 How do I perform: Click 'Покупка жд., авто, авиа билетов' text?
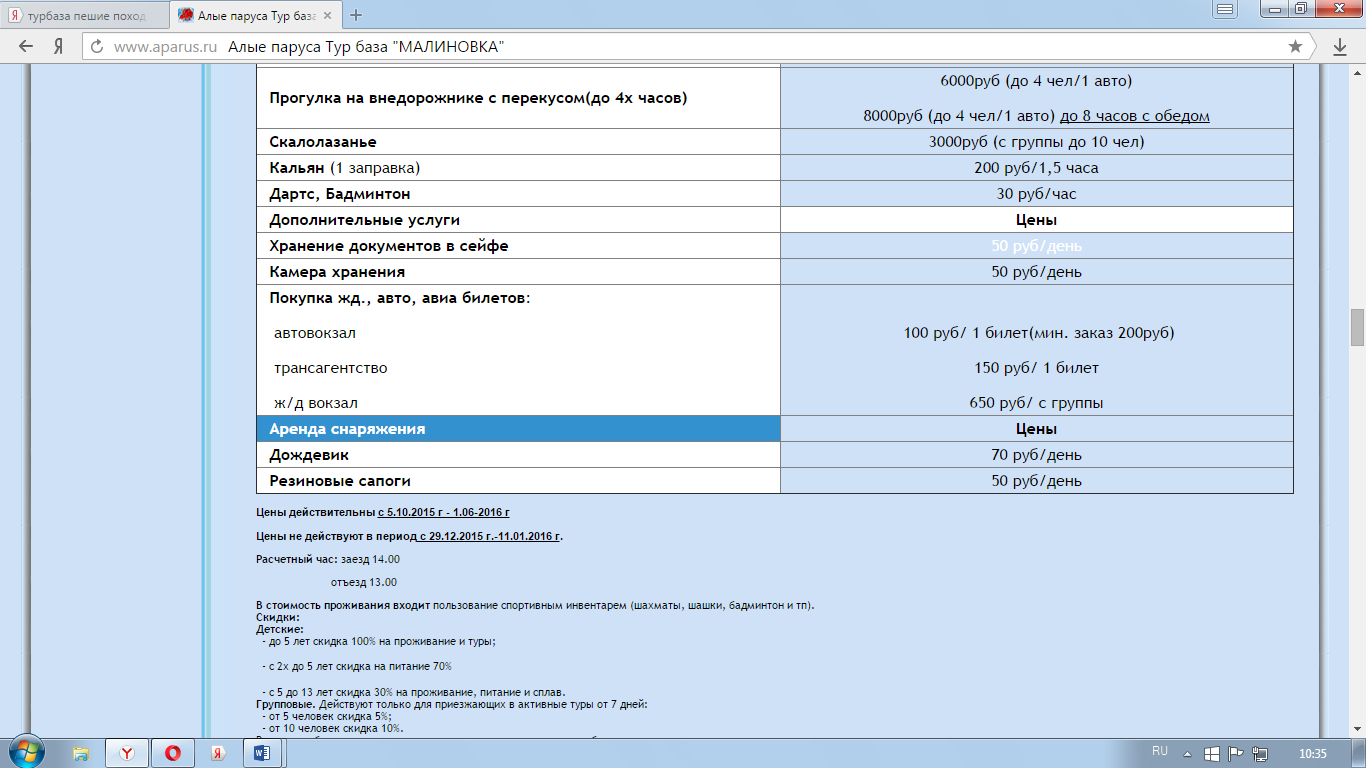tap(399, 298)
